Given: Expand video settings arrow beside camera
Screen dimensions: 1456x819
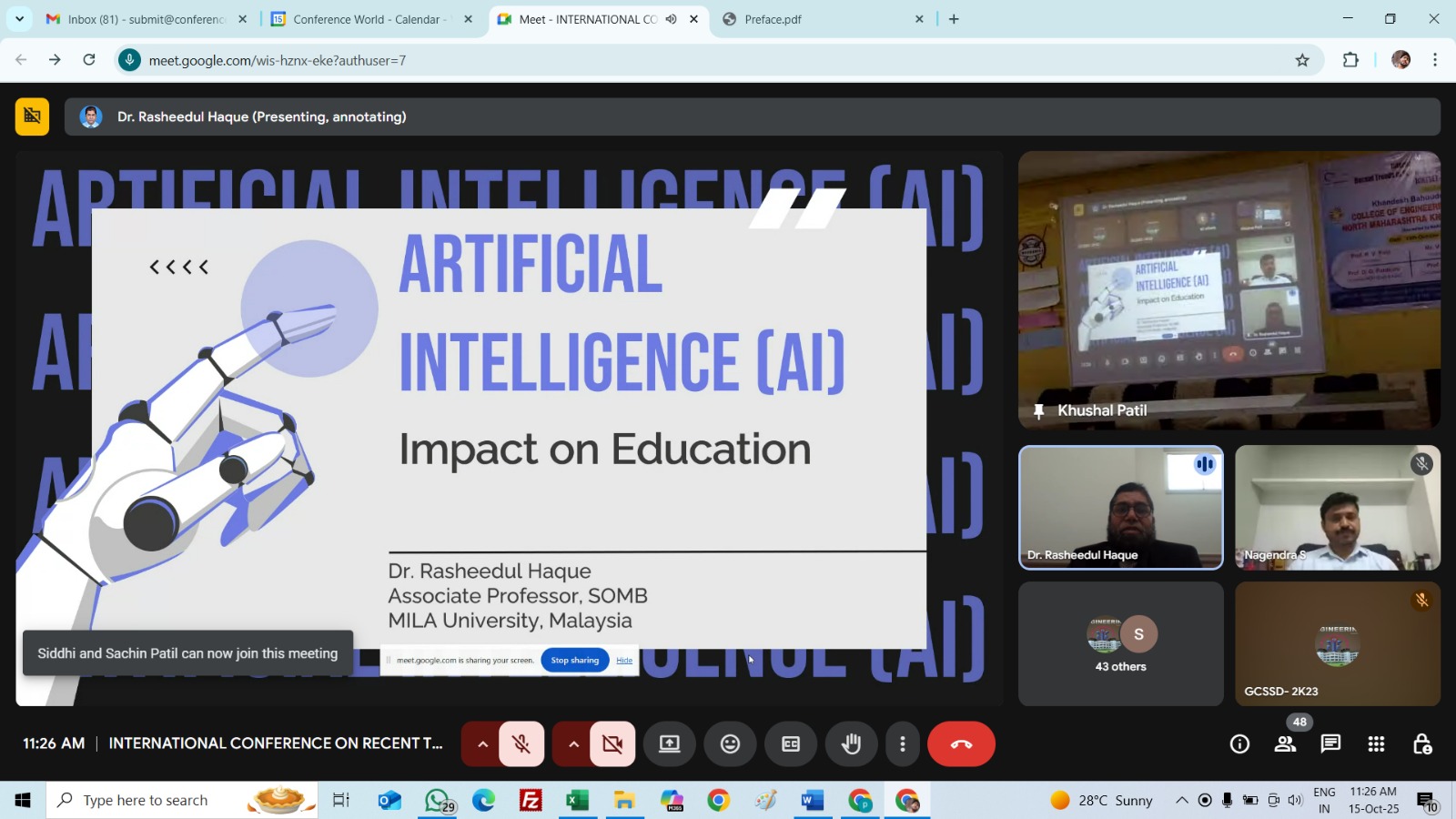Looking at the screenshot, I should 573,744.
